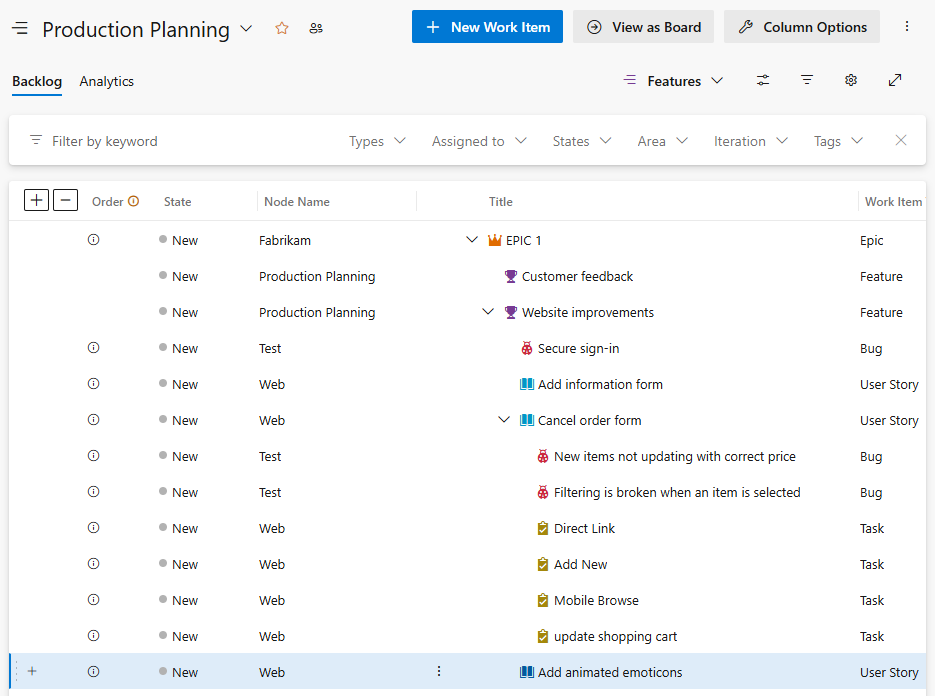Collapse the EPIC 1 tree item
935x696 pixels.
472,239
